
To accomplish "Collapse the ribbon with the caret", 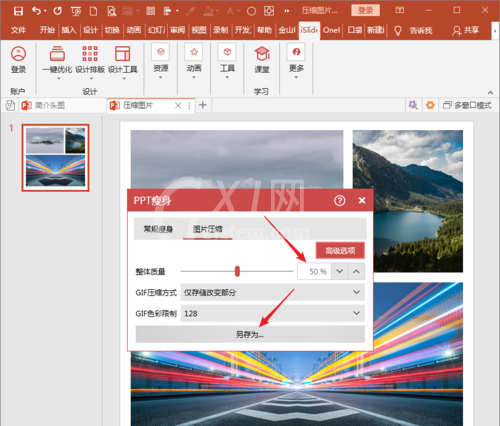I will 490,92.
